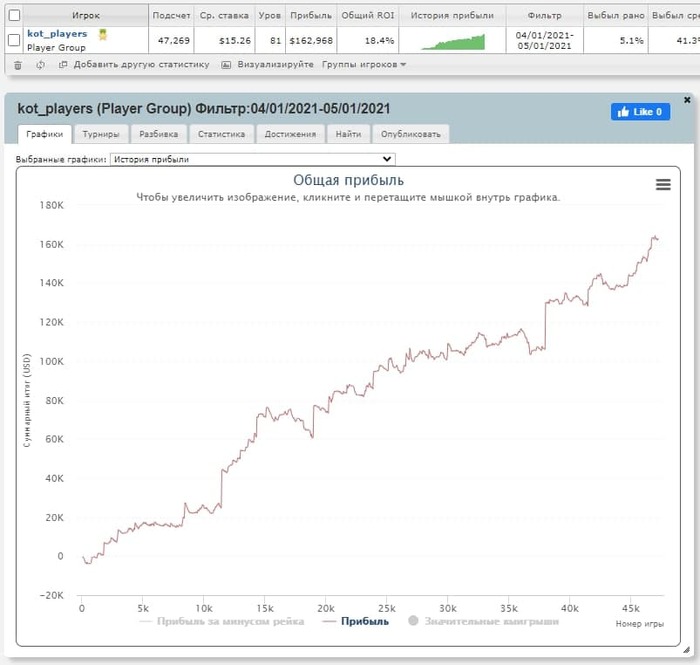The width and height of the screenshot is (700, 665).
Task: Toggle the header select-all checkbox
Action: click(x=14, y=15)
